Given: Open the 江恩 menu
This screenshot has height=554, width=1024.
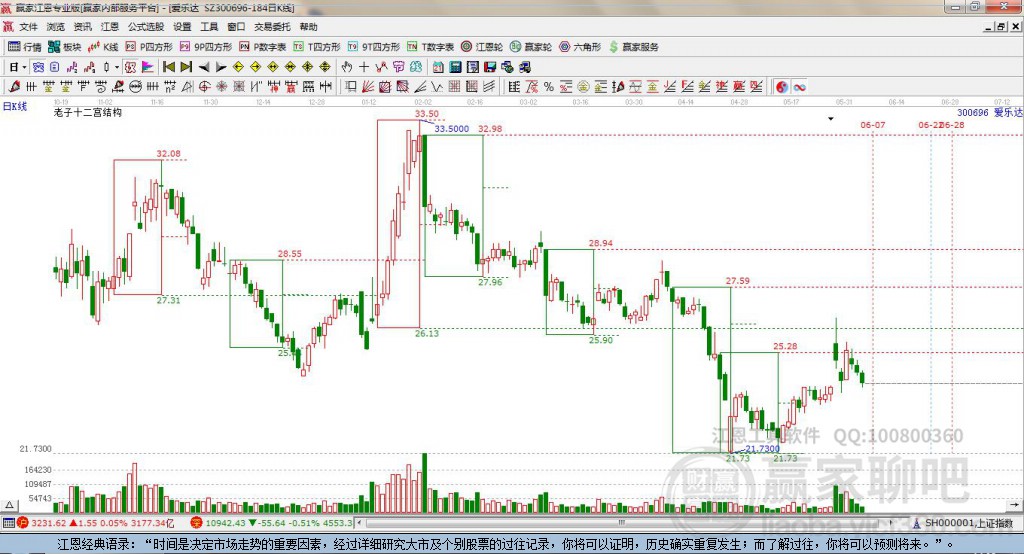Looking at the screenshot, I should click(x=110, y=27).
